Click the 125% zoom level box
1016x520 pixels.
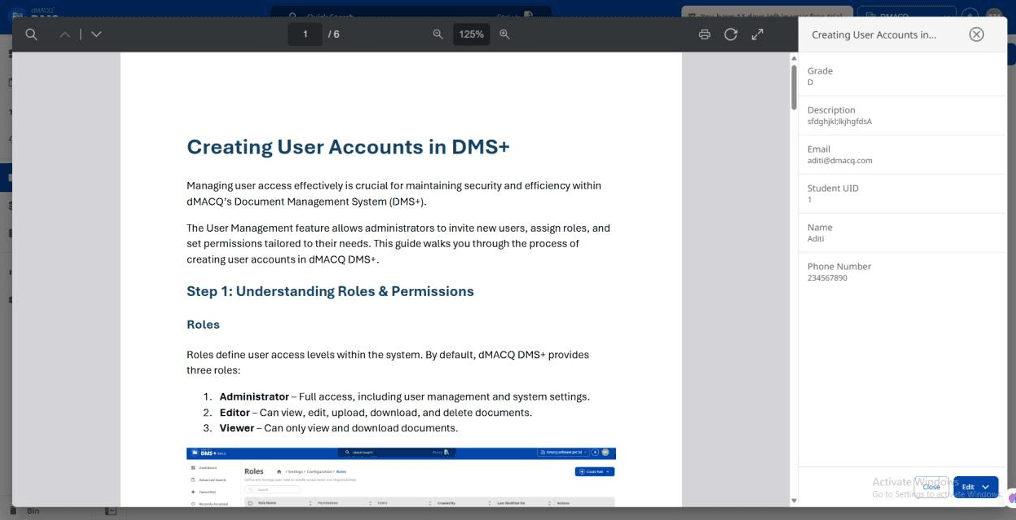[x=471, y=34]
